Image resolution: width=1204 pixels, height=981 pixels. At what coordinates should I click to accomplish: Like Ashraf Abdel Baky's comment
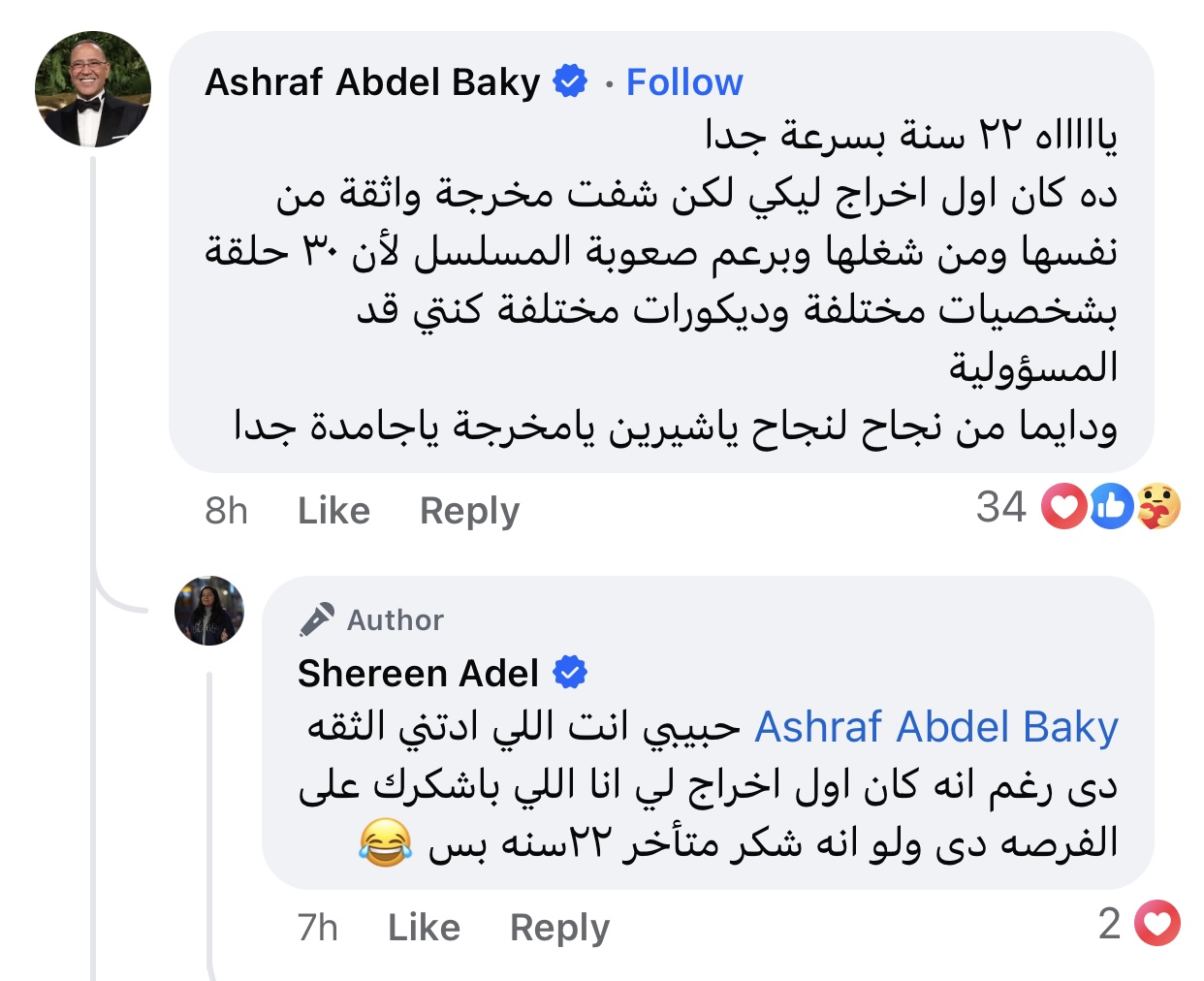coord(333,511)
